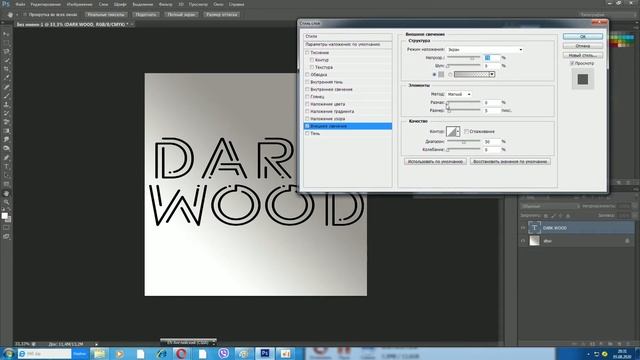Select the Gradient tool

pos(6,131)
